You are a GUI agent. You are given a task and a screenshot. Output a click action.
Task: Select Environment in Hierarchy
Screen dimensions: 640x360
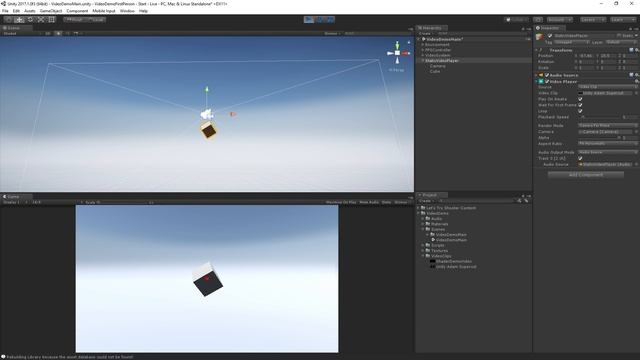pyautogui.click(x=438, y=44)
